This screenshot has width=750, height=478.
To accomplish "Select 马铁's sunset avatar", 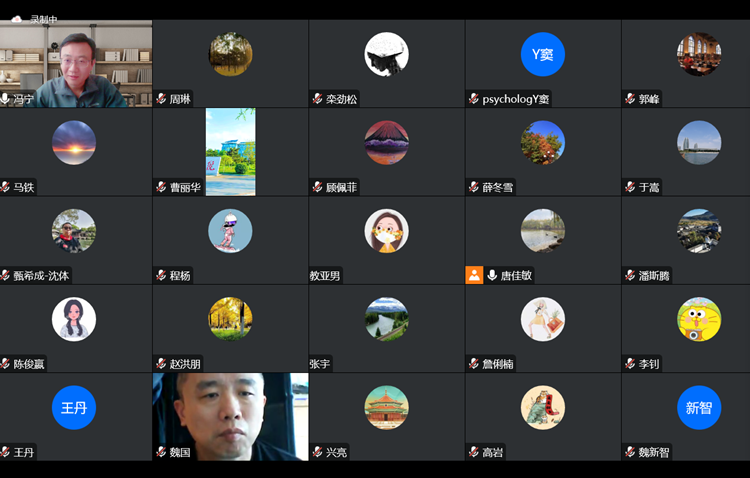I will (x=74, y=142).
